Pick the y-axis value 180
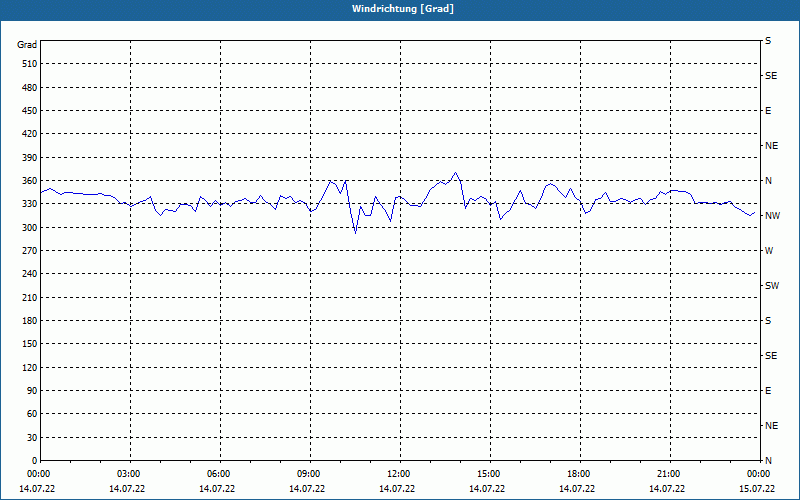800x500 pixels. pyautogui.click(x=30, y=320)
